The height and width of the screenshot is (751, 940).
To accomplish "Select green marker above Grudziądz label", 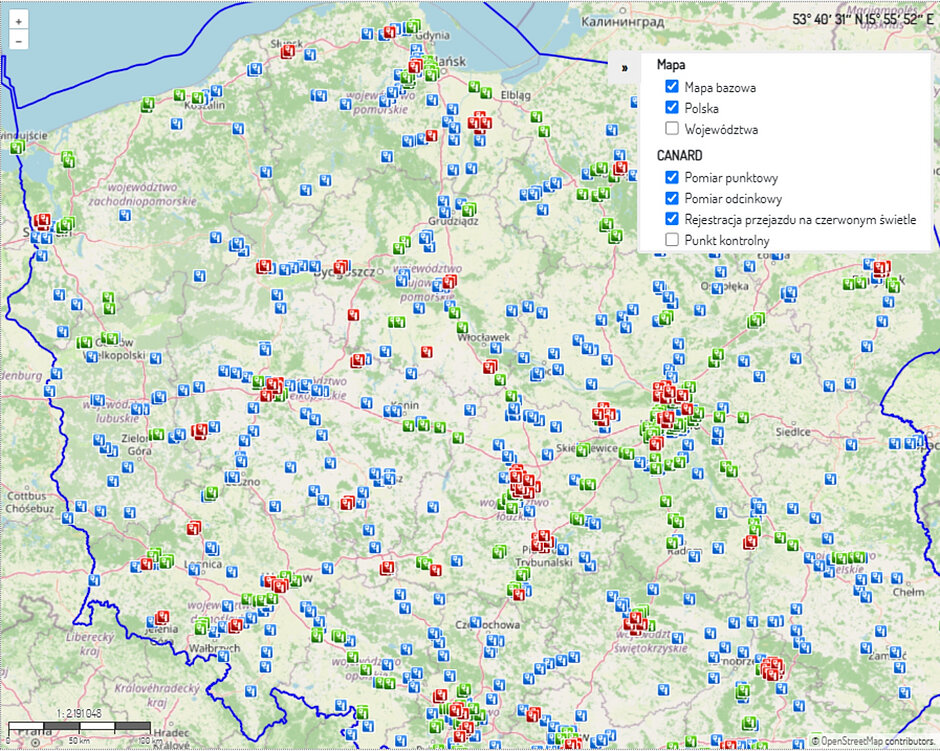I will (468, 210).
